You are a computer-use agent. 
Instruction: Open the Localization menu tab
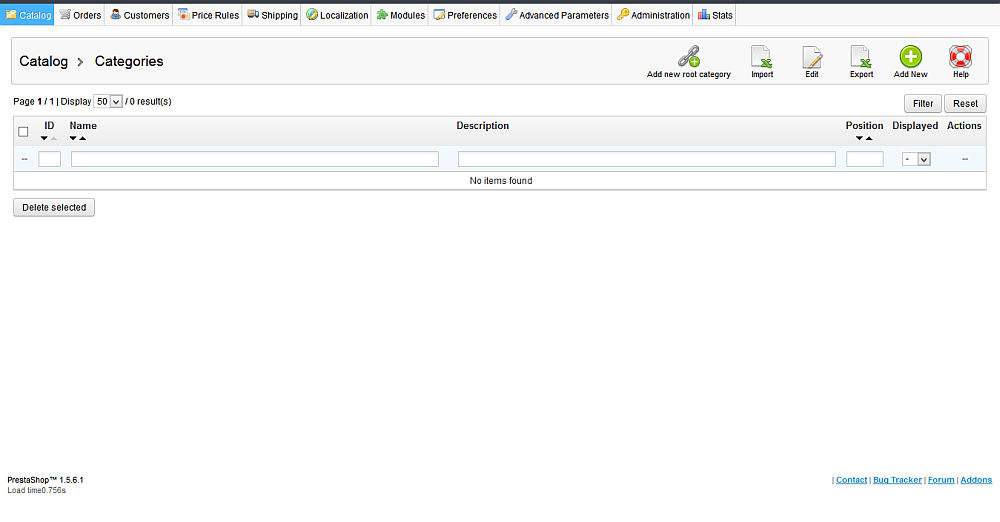[x=336, y=15]
